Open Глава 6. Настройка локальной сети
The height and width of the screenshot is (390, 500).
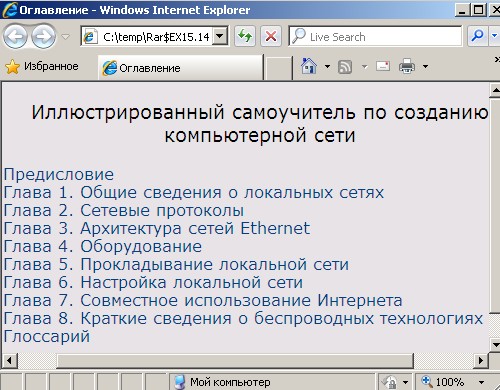pos(153,282)
